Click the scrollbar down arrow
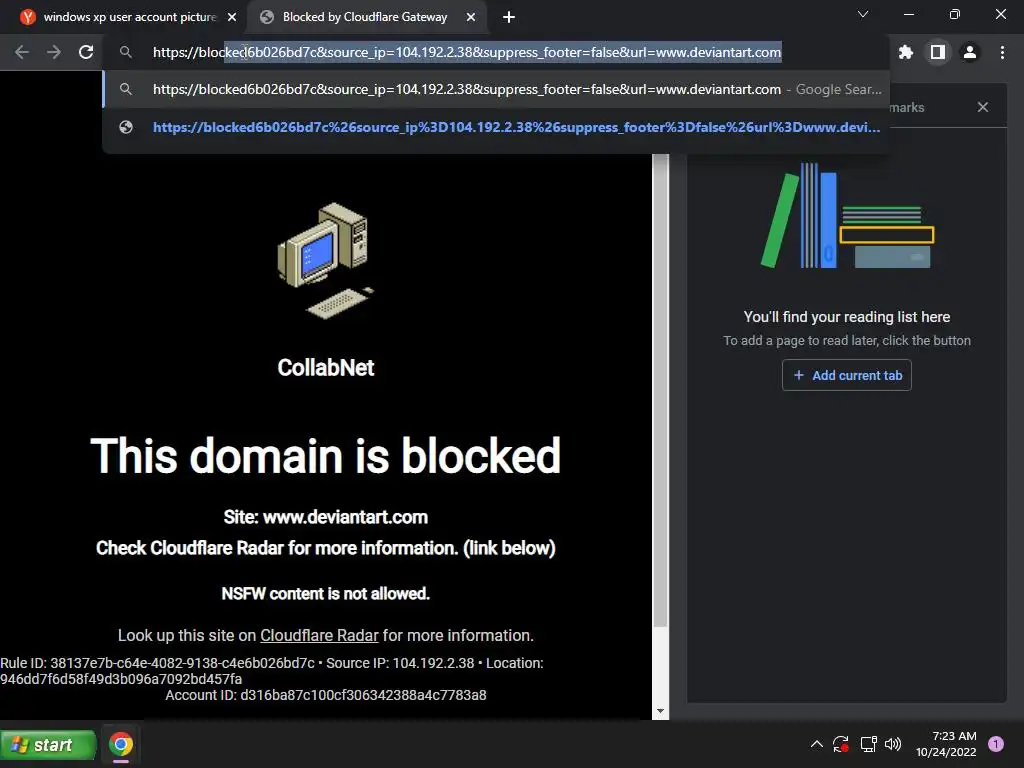 click(660, 711)
